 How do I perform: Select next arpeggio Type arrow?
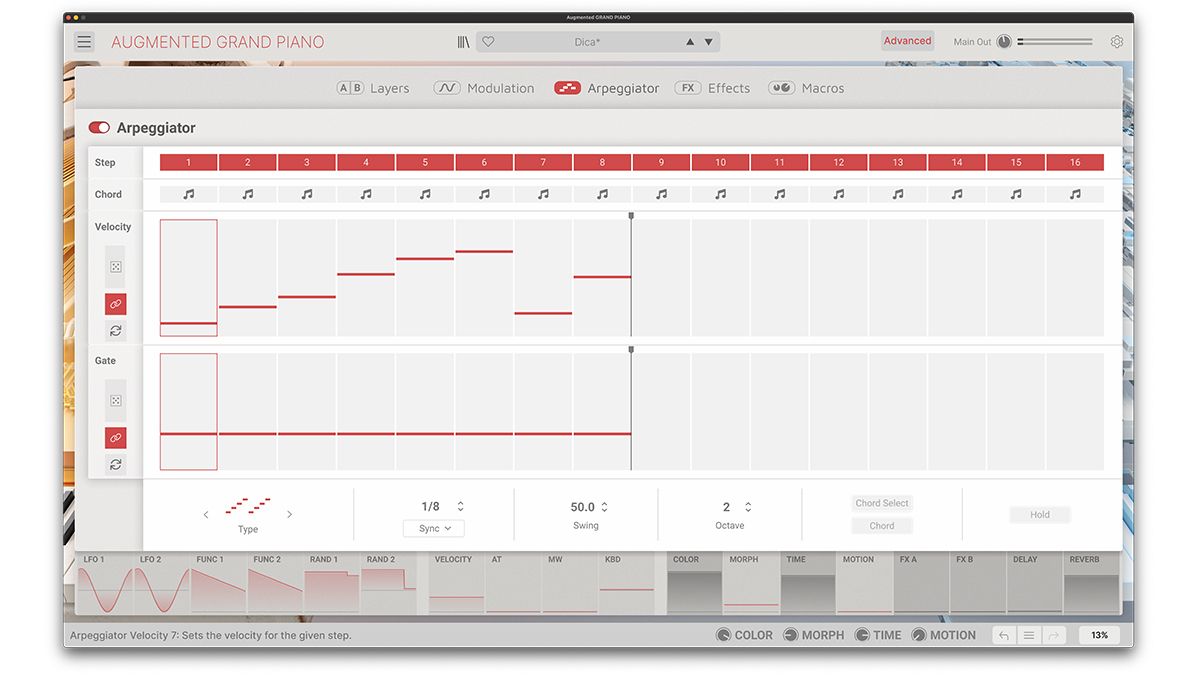(290, 515)
